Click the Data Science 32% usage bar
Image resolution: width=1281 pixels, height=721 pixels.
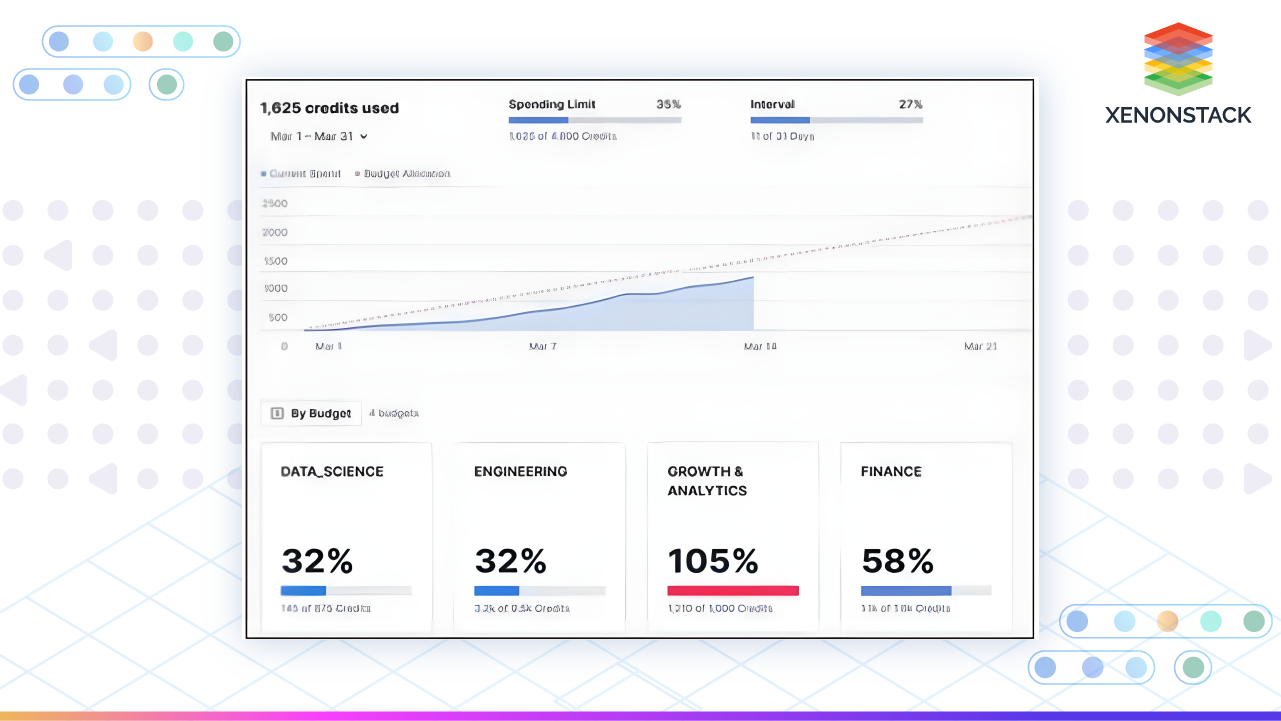(x=345, y=590)
